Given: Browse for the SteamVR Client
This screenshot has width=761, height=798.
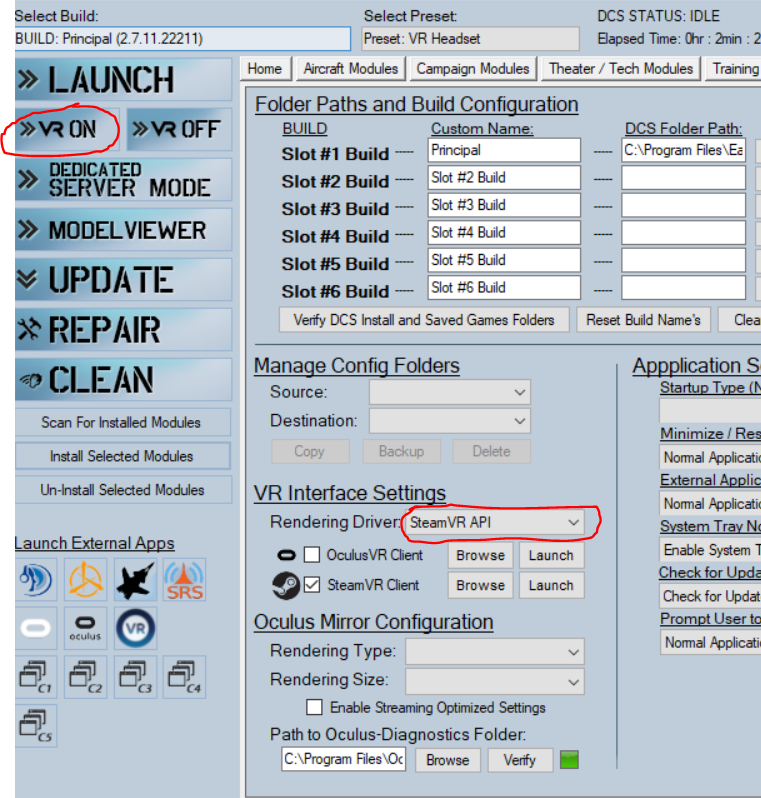Looking at the screenshot, I should (x=480, y=585).
